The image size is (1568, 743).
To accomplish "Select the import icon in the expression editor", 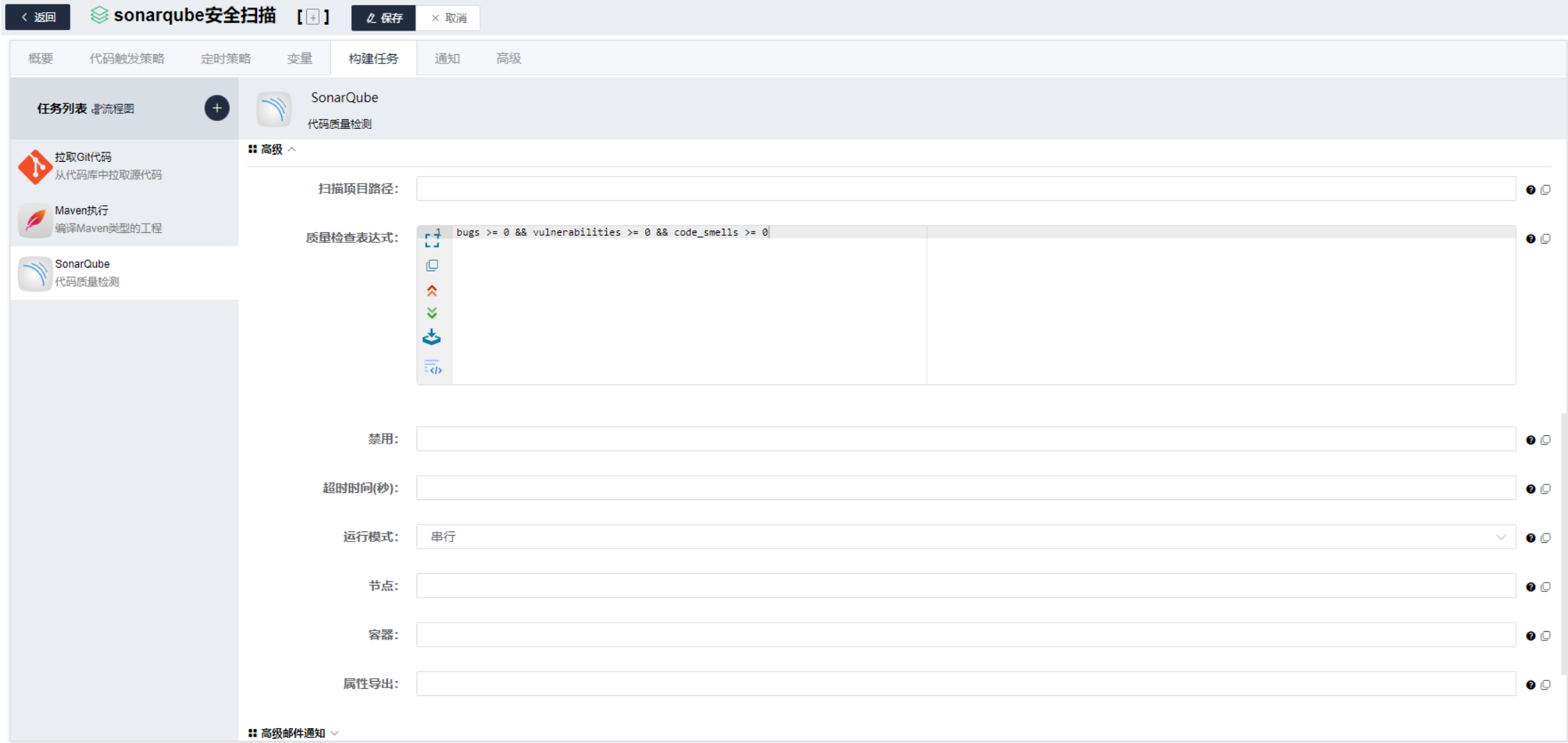I will 432,337.
